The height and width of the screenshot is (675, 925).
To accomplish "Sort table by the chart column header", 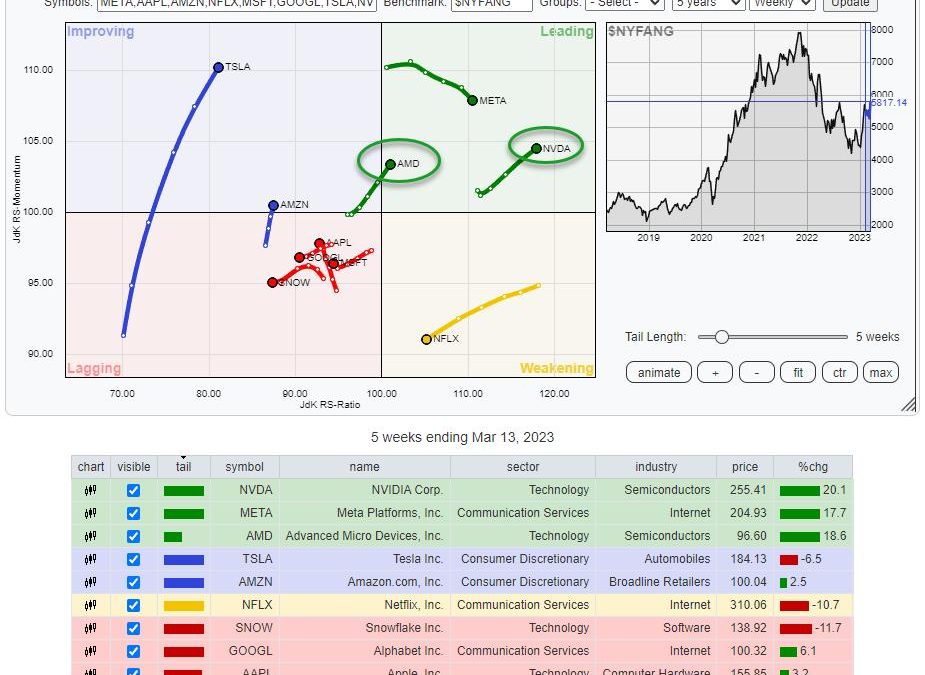I will pyautogui.click(x=91, y=467).
